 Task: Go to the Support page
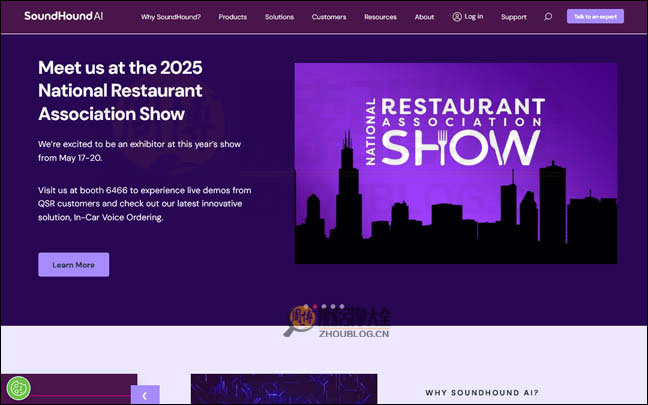(514, 17)
